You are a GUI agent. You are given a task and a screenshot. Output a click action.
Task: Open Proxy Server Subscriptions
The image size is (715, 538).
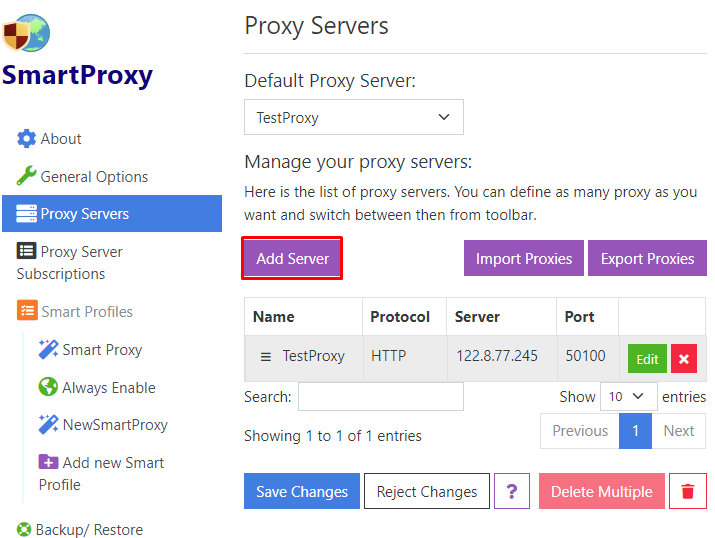coord(70,263)
